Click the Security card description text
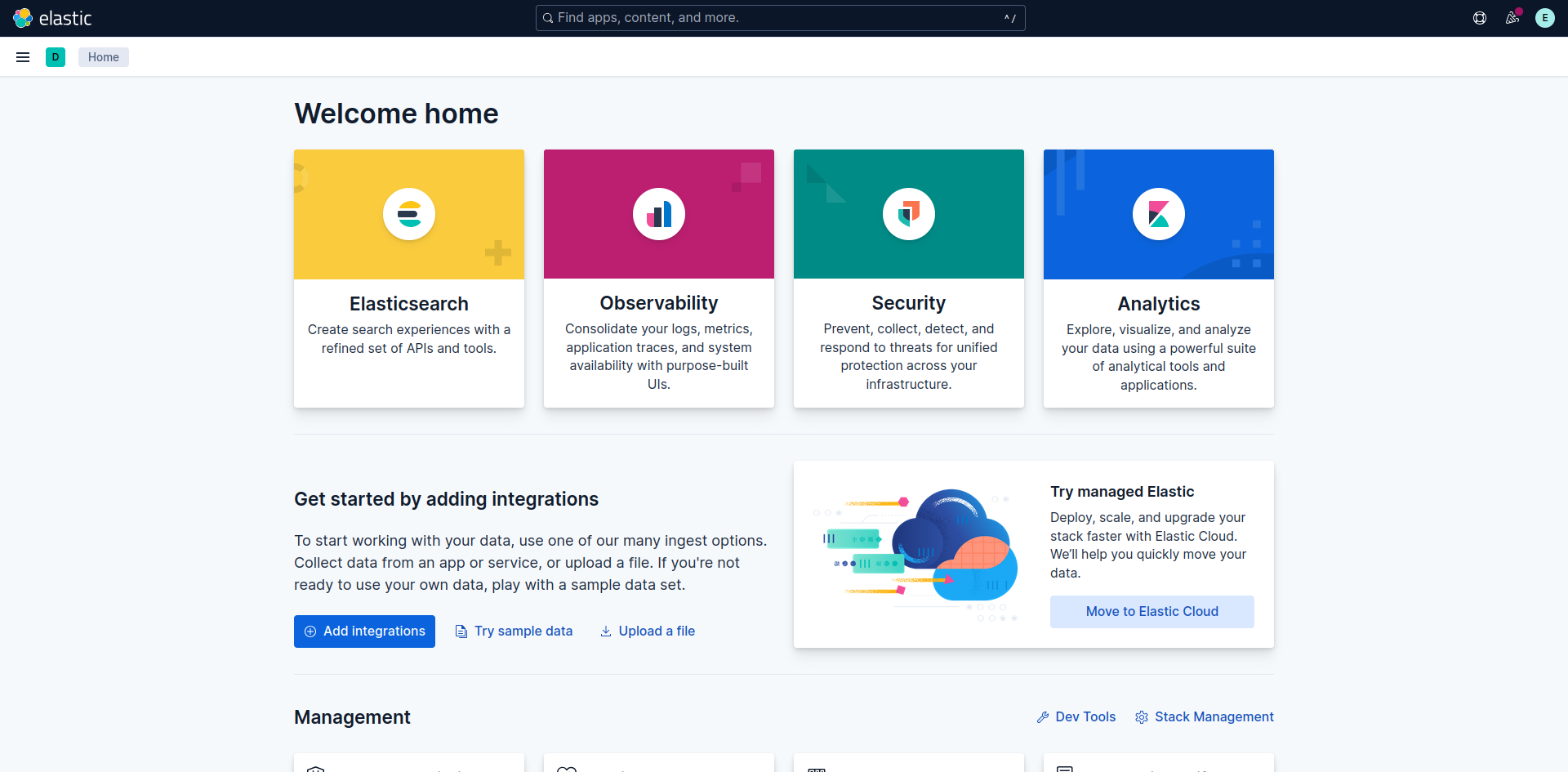Viewport: 1568px width, 772px height. click(909, 357)
